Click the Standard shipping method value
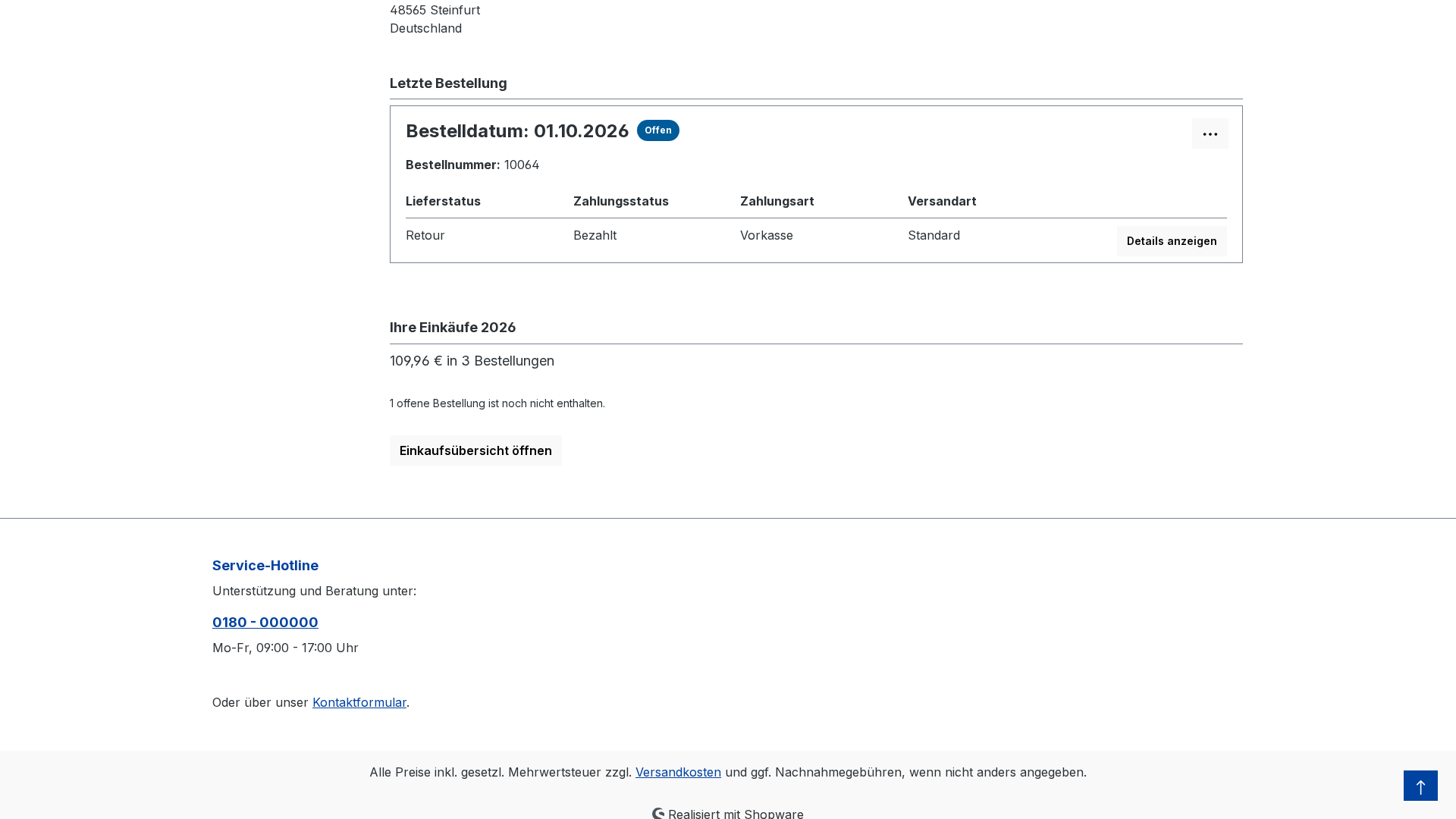 click(x=934, y=235)
